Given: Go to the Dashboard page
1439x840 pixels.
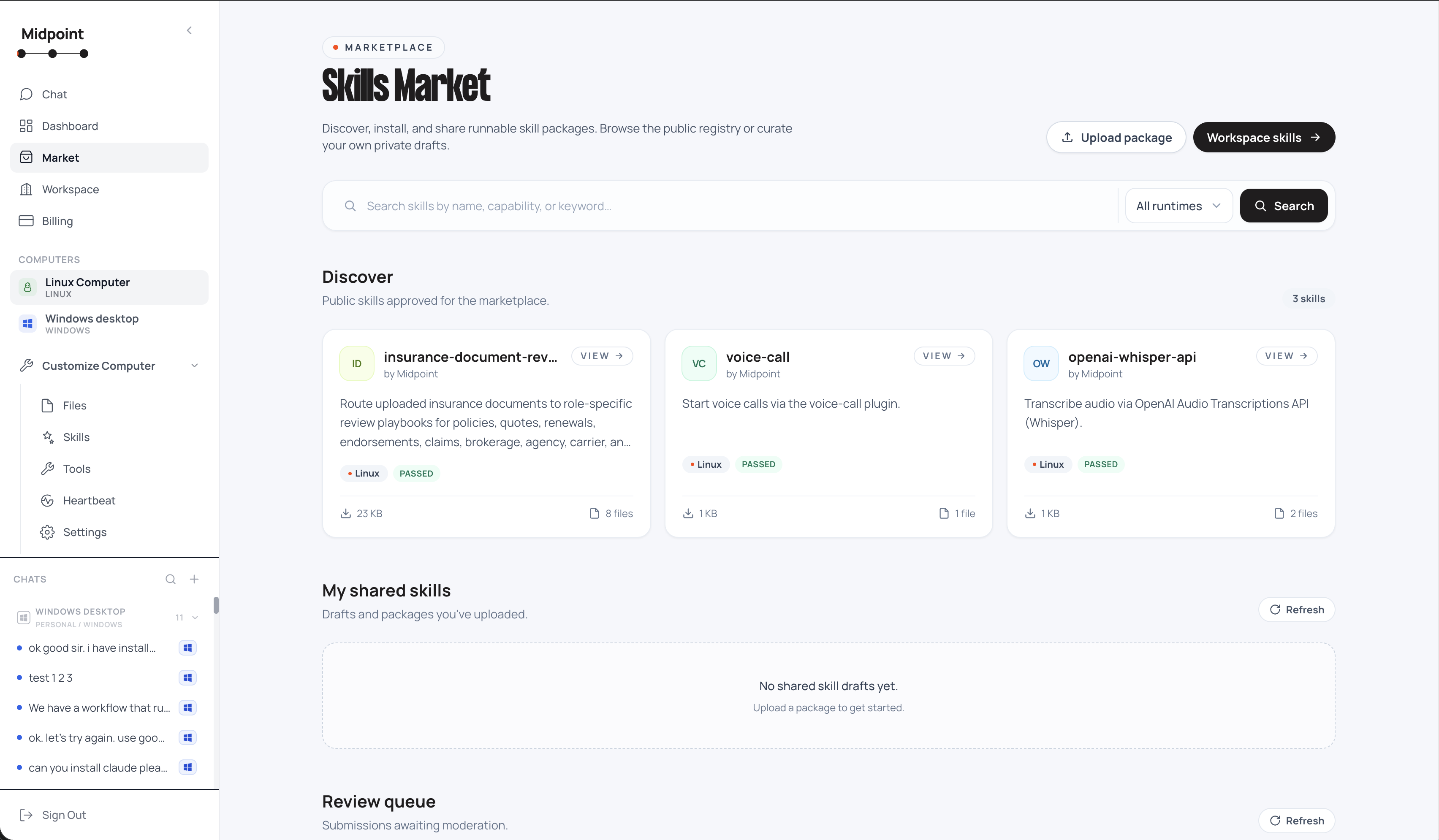Looking at the screenshot, I should tap(109, 126).
